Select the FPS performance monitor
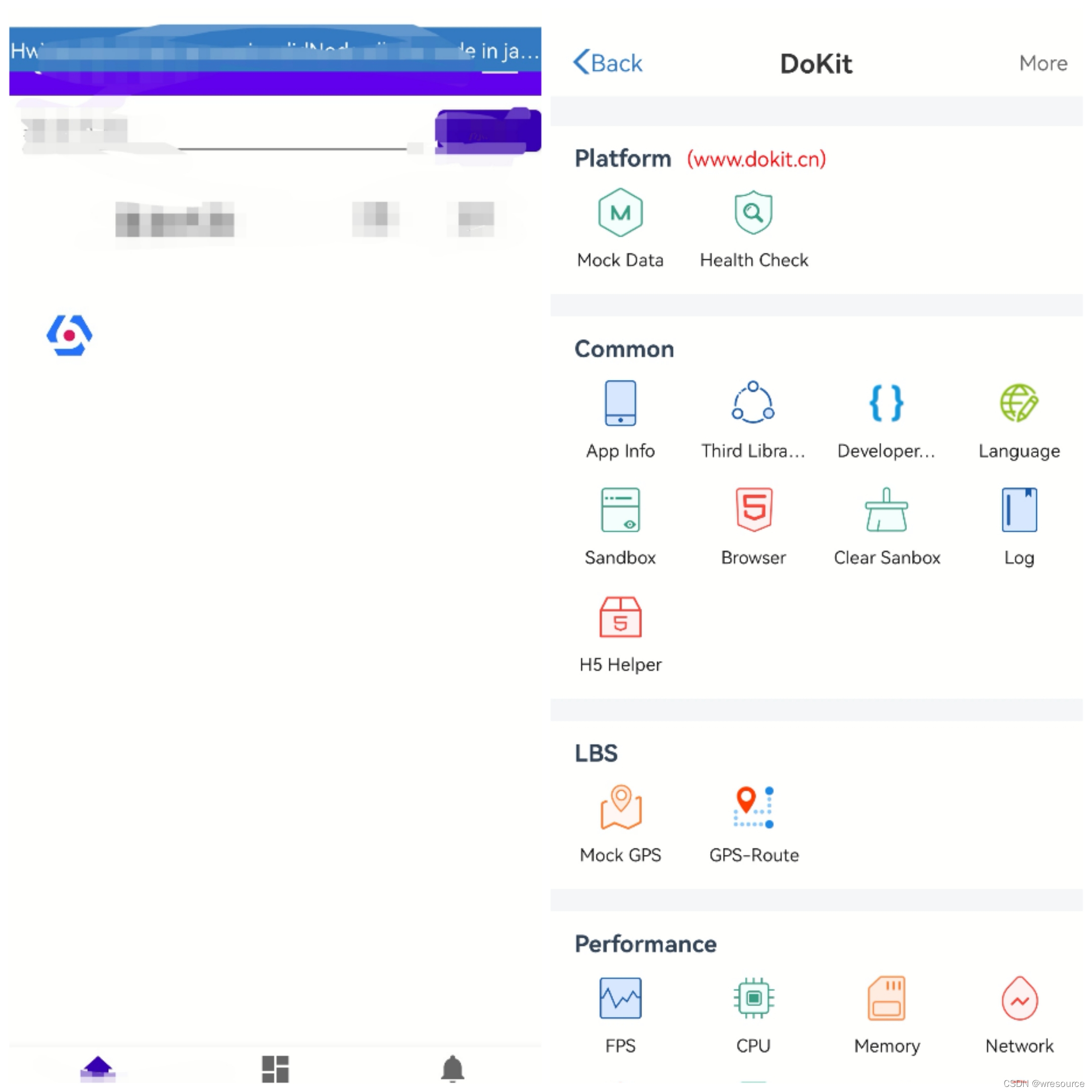 [x=622, y=1000]
